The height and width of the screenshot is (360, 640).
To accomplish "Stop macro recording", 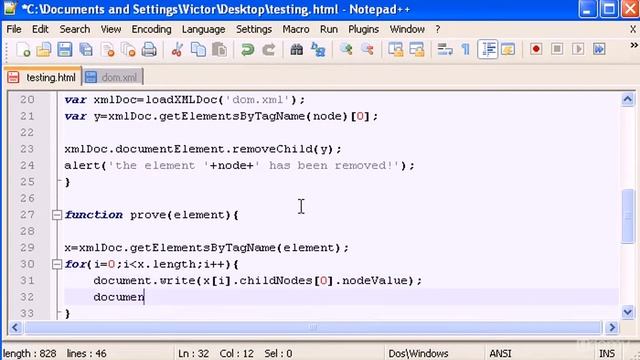I will click(557, 49).
